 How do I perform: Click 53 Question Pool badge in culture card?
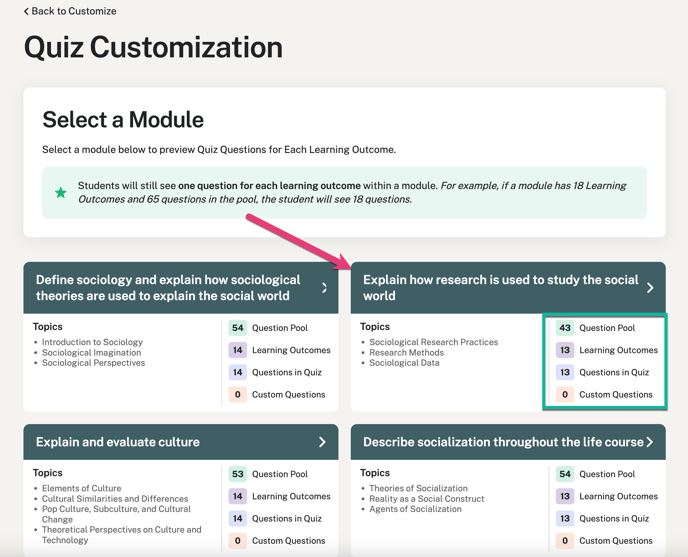pos(238,474)
